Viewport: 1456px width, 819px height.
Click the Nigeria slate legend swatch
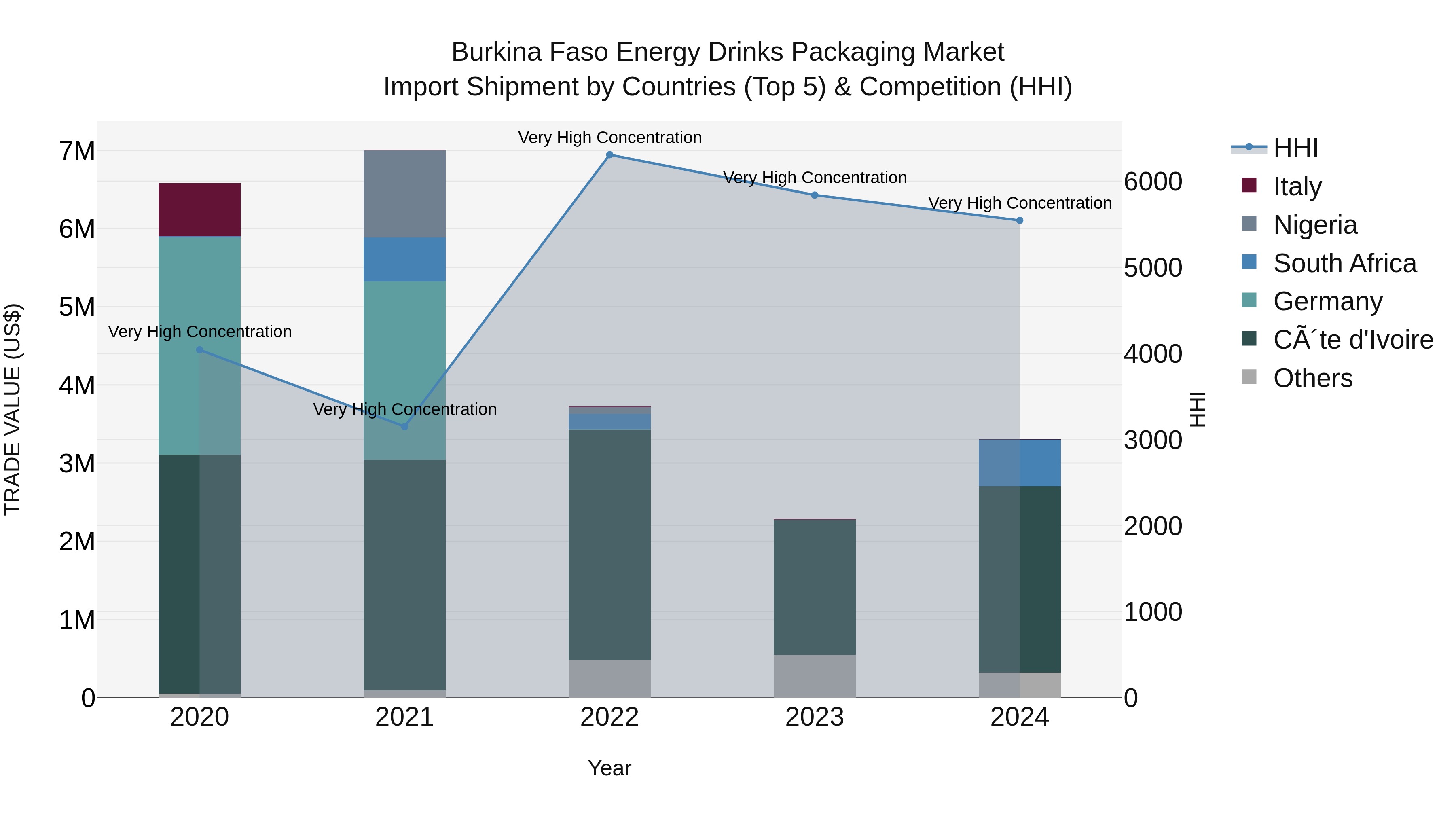[x=1249, y=223]
